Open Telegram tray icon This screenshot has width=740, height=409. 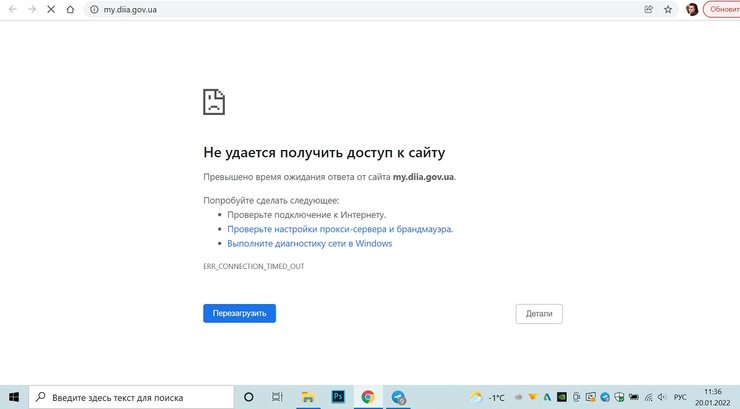[x=605, y=397]
